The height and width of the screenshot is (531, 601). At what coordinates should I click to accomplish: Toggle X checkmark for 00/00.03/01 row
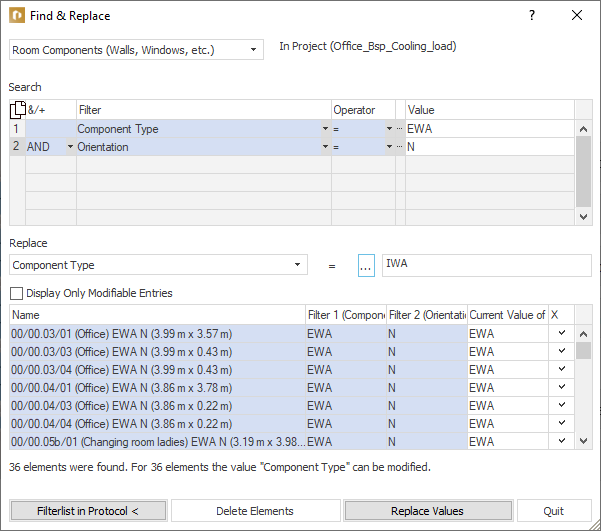click(x=562, y=333)
